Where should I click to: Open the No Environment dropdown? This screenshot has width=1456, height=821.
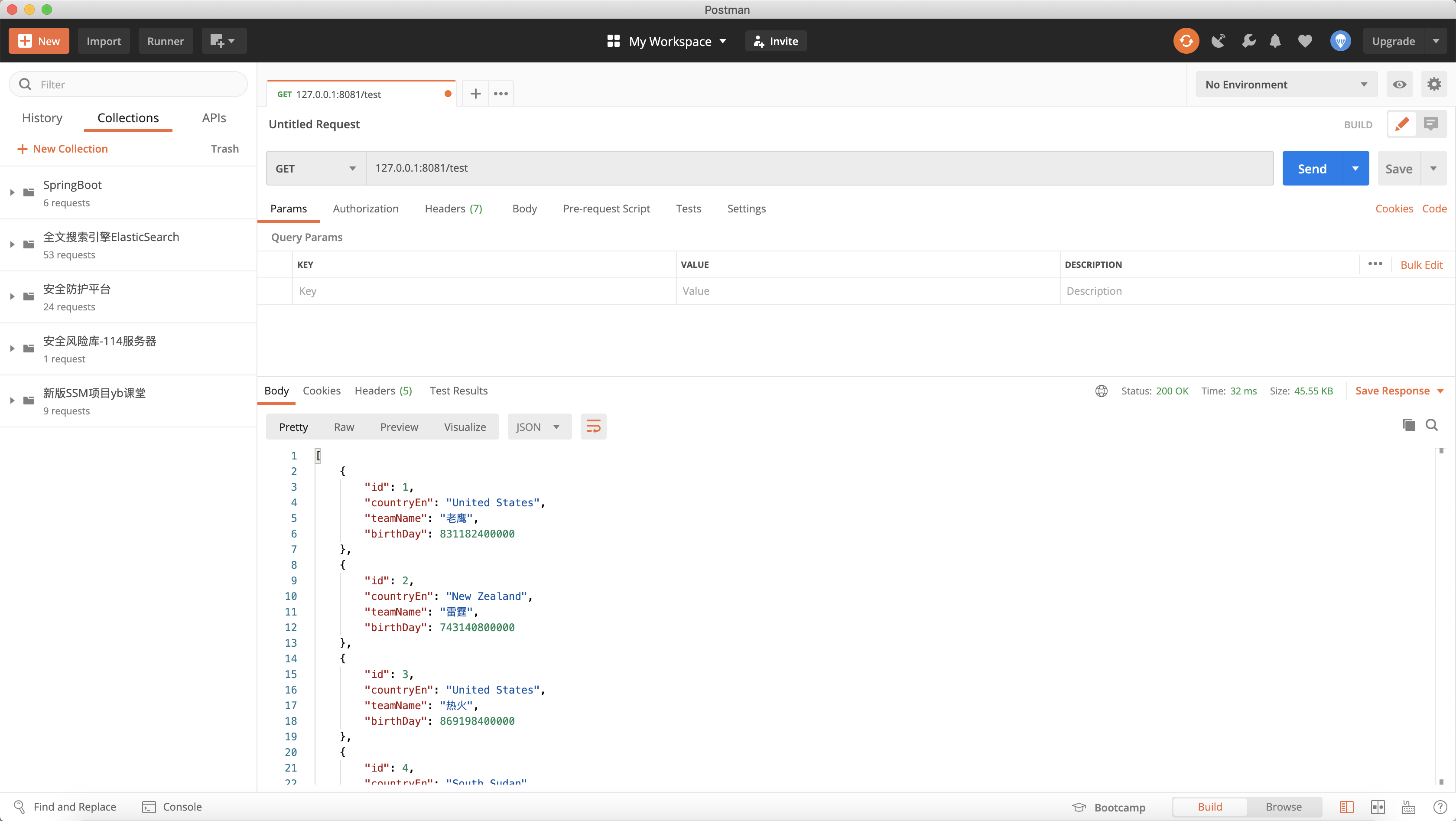1287,85
